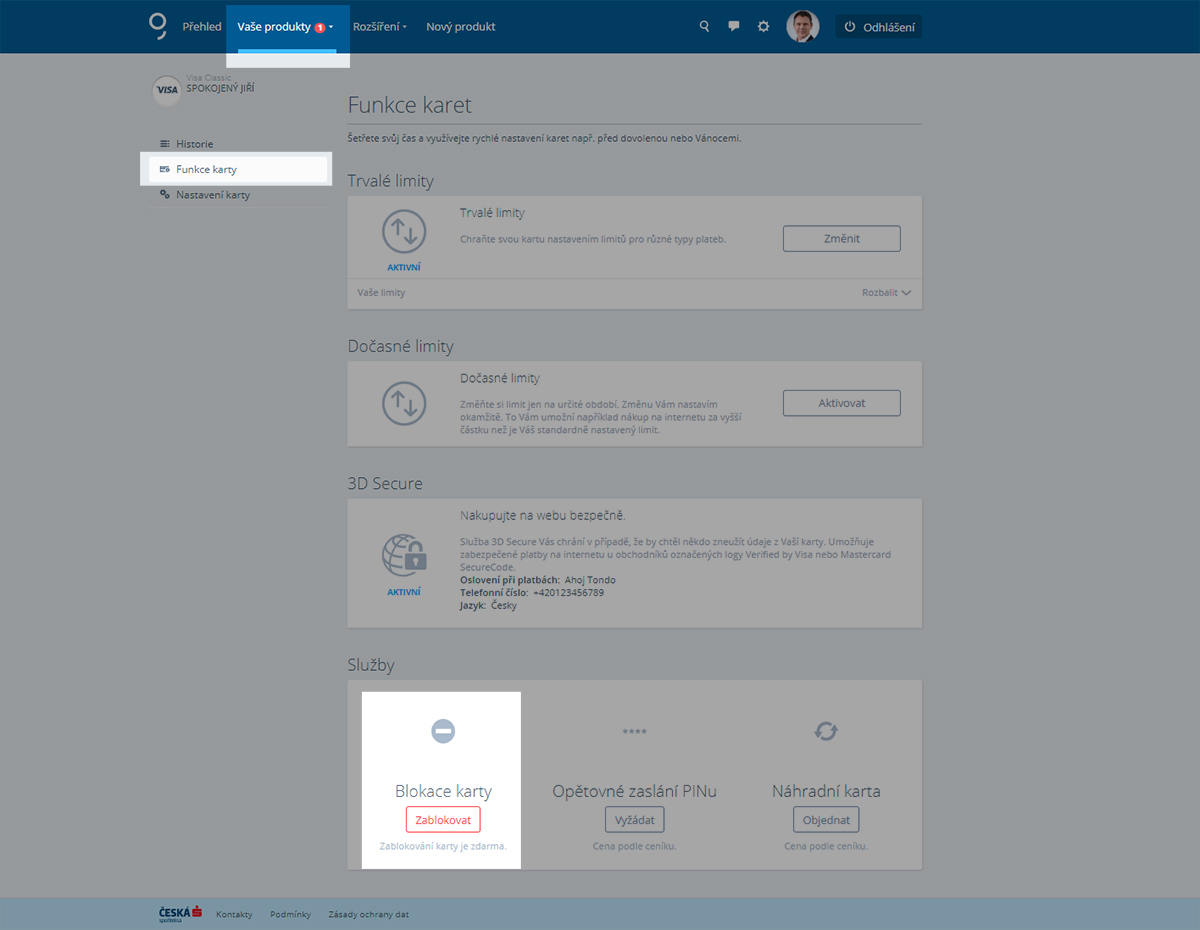Click the user profile photo
Viewport: 1200px width, 930px height.
(x=802, y=27)
